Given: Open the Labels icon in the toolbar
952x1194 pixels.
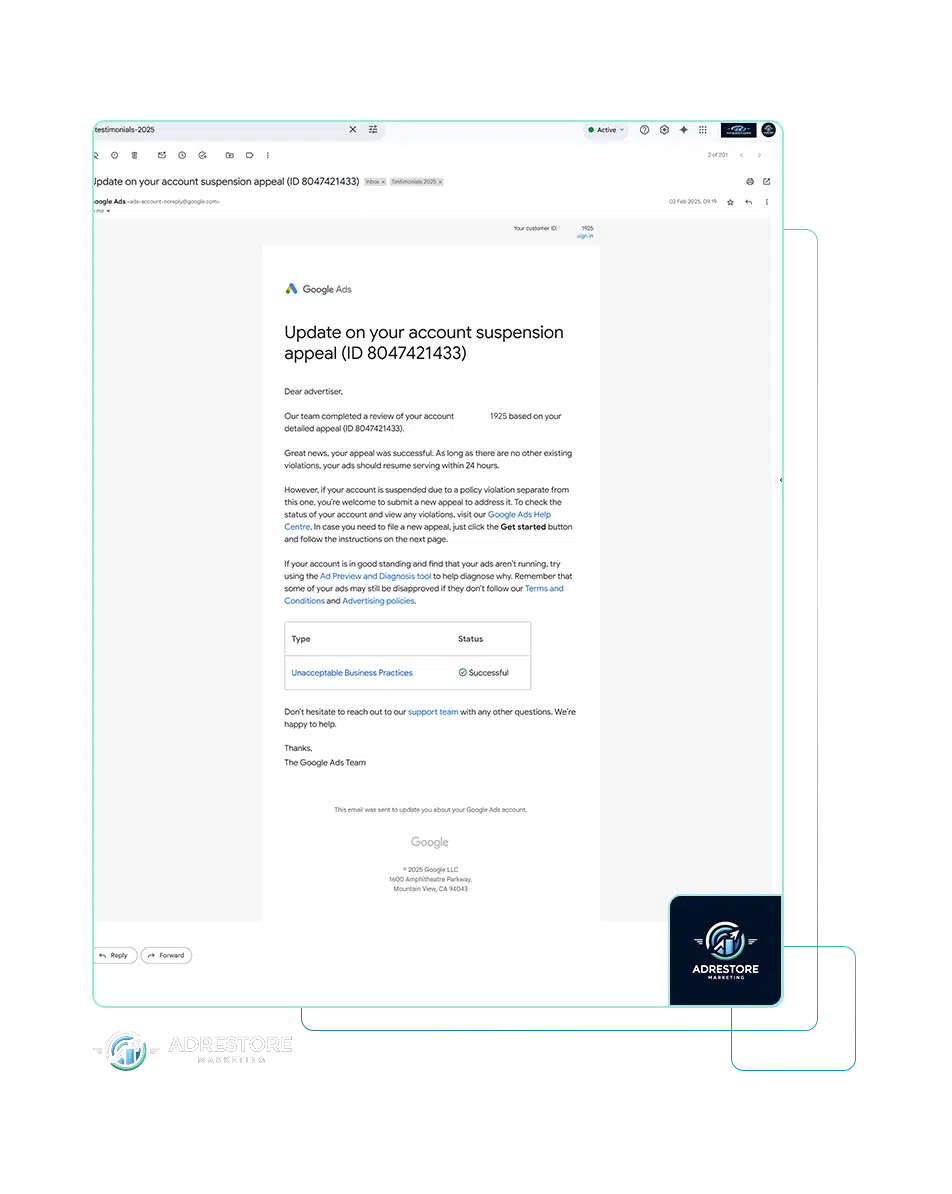Looking at the screenshot, I should pos(249,155).
